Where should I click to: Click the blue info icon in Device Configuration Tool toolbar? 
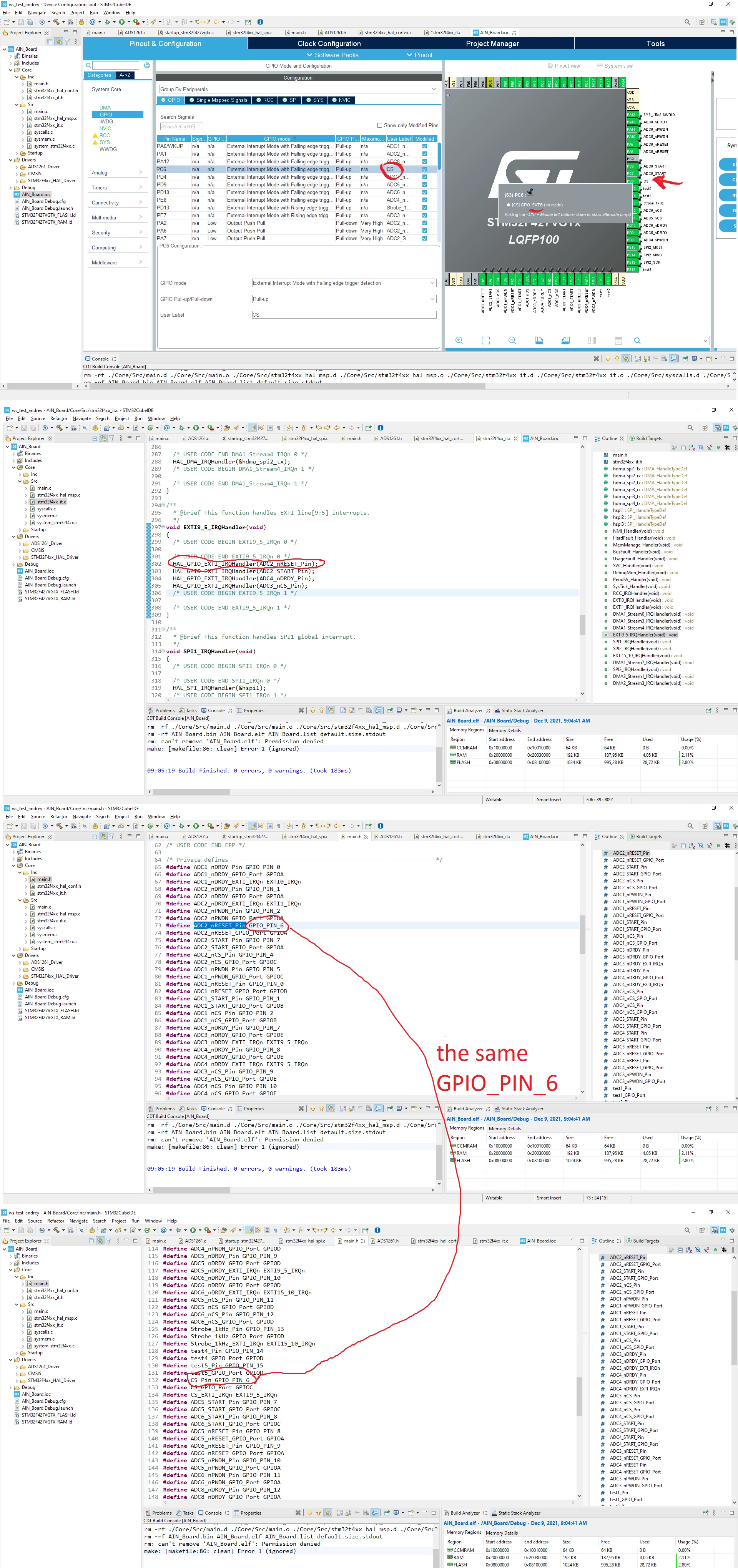click(x=260, y=22)
